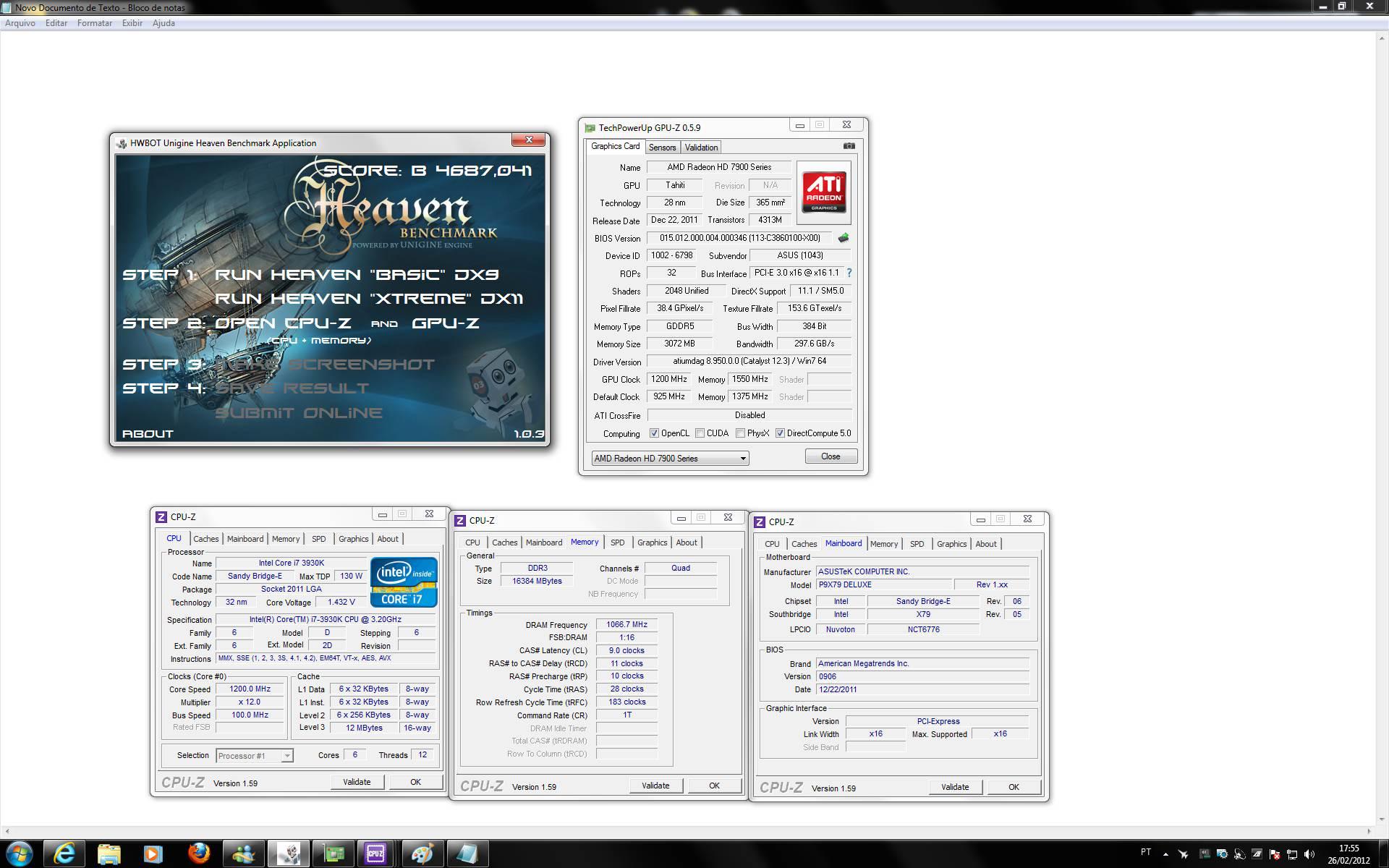The image size is (1389, 868).
Task: Click OK in the right CPU-Z window
Action: [x=1014, y=787]
